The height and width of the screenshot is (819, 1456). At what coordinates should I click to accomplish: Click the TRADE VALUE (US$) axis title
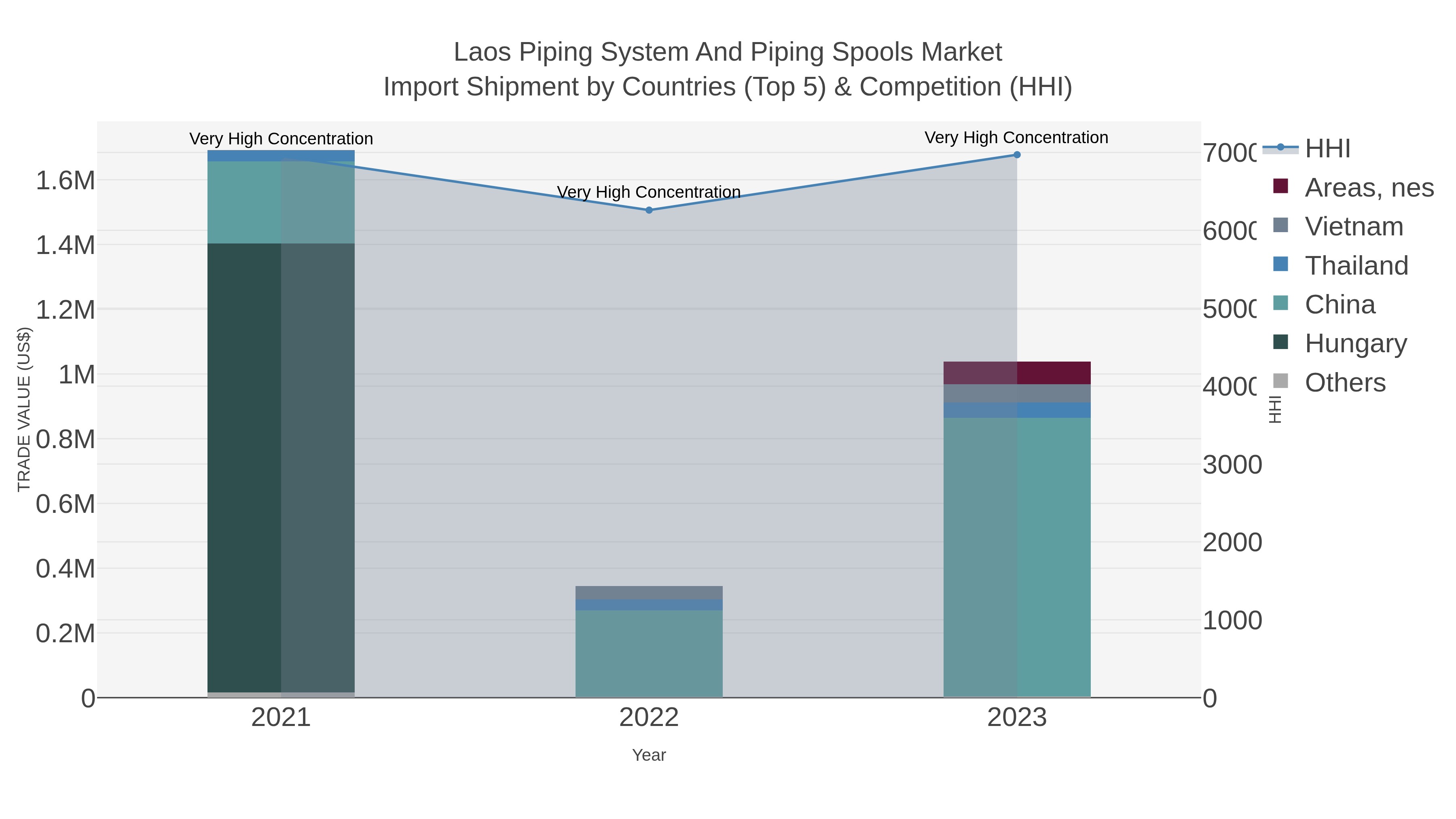[x=24, y=409]
